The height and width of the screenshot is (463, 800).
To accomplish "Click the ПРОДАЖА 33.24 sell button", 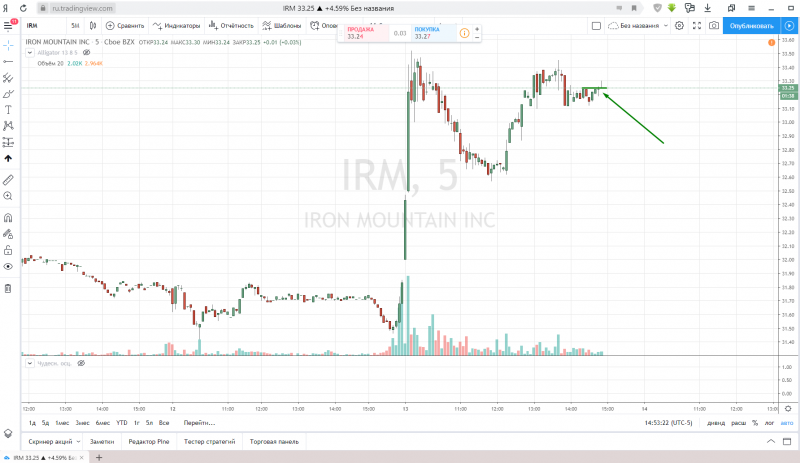I will click(366, 33).
